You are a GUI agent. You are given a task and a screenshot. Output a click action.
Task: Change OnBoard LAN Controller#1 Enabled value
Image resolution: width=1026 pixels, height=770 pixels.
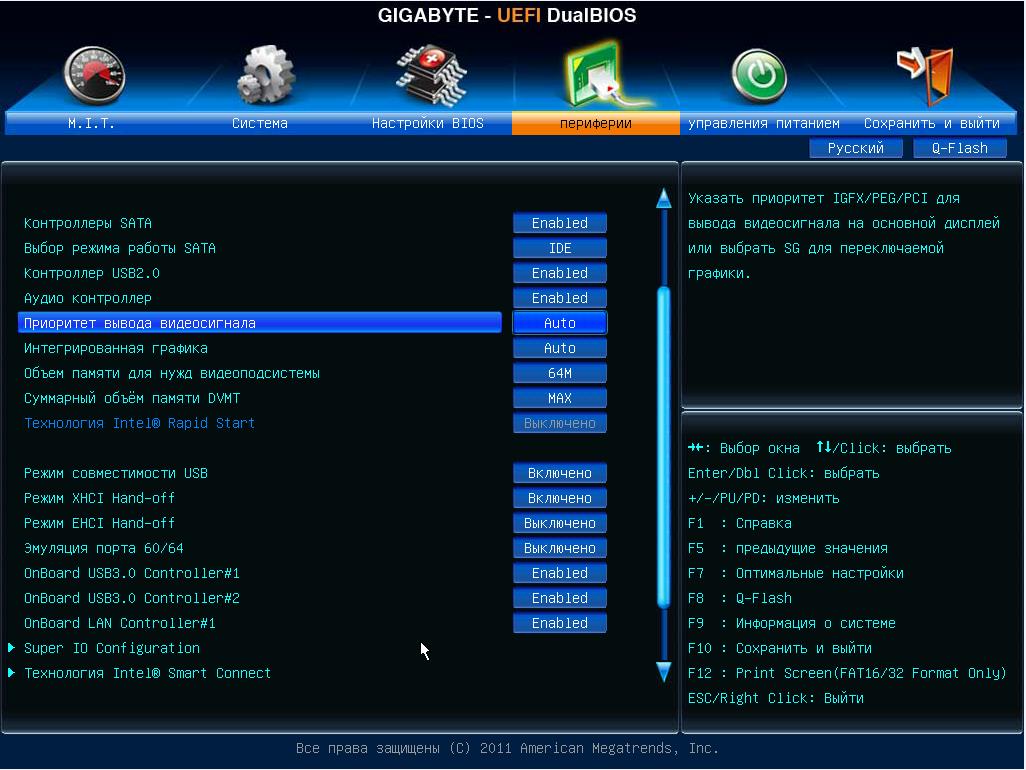pos(559,623)
